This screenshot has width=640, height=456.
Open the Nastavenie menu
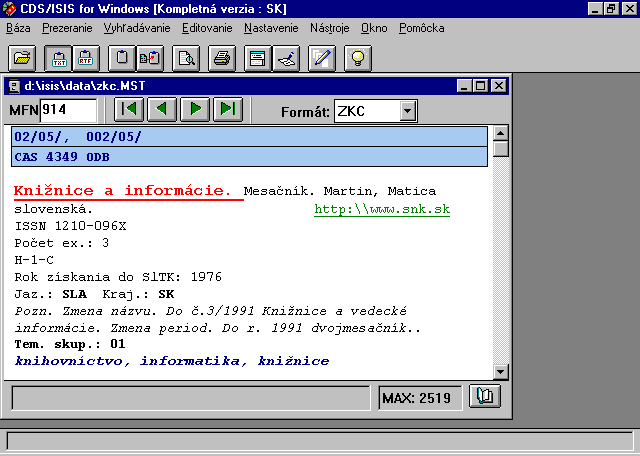[x=271, y=28]
